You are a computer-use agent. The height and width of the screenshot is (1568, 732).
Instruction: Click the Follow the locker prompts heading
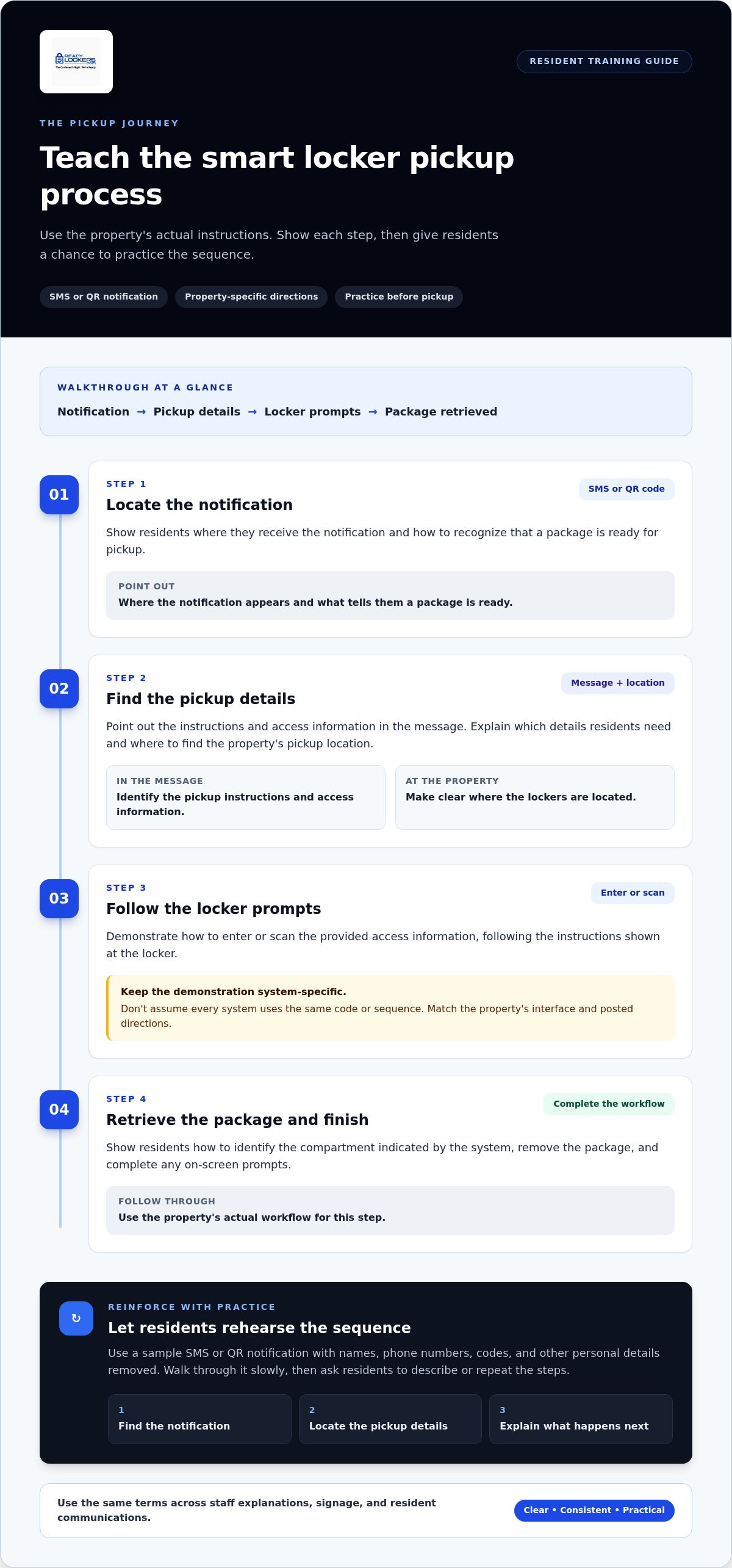click(x=213, y=909)
